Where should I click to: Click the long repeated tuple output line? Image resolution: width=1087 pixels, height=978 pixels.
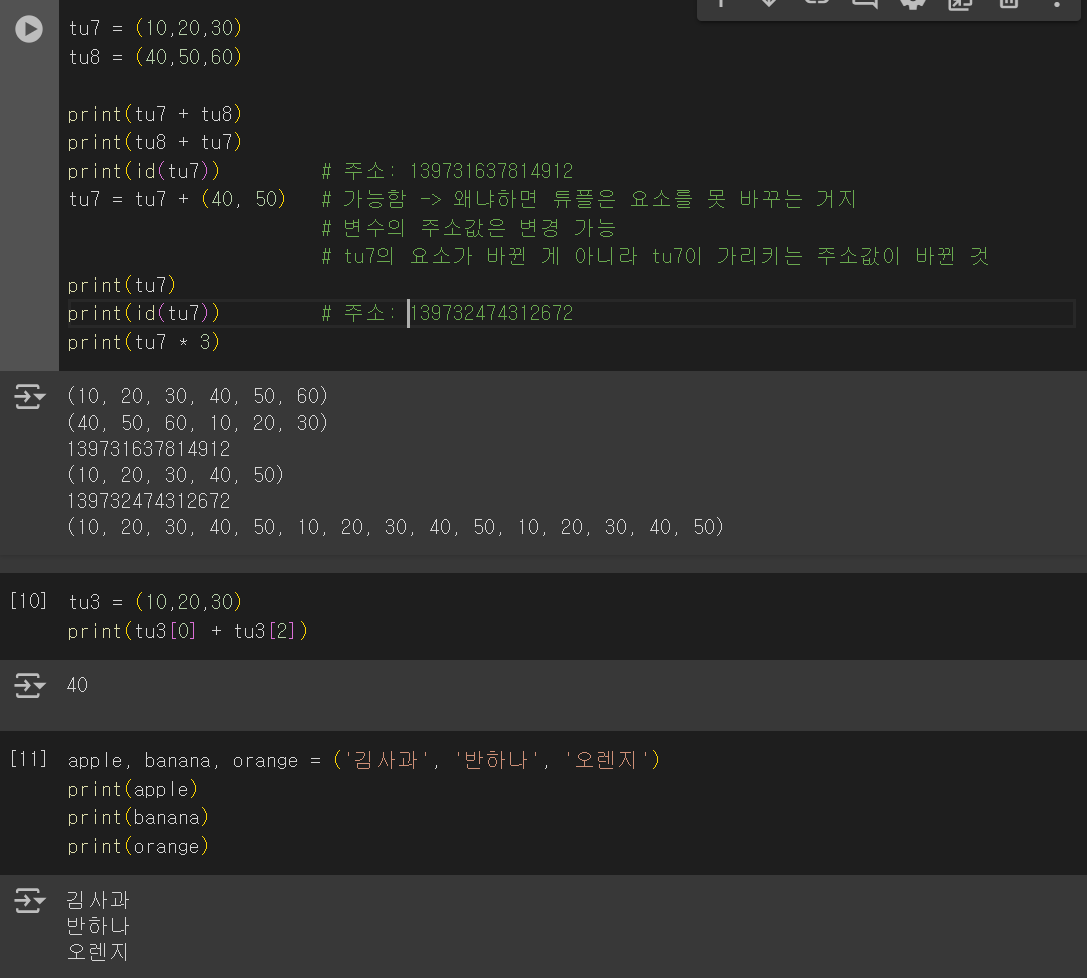tap(396, 527)
